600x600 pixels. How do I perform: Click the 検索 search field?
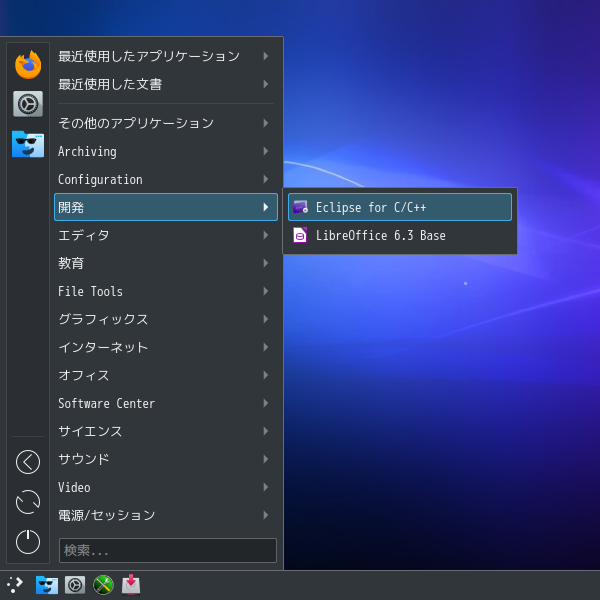point(168,550)
